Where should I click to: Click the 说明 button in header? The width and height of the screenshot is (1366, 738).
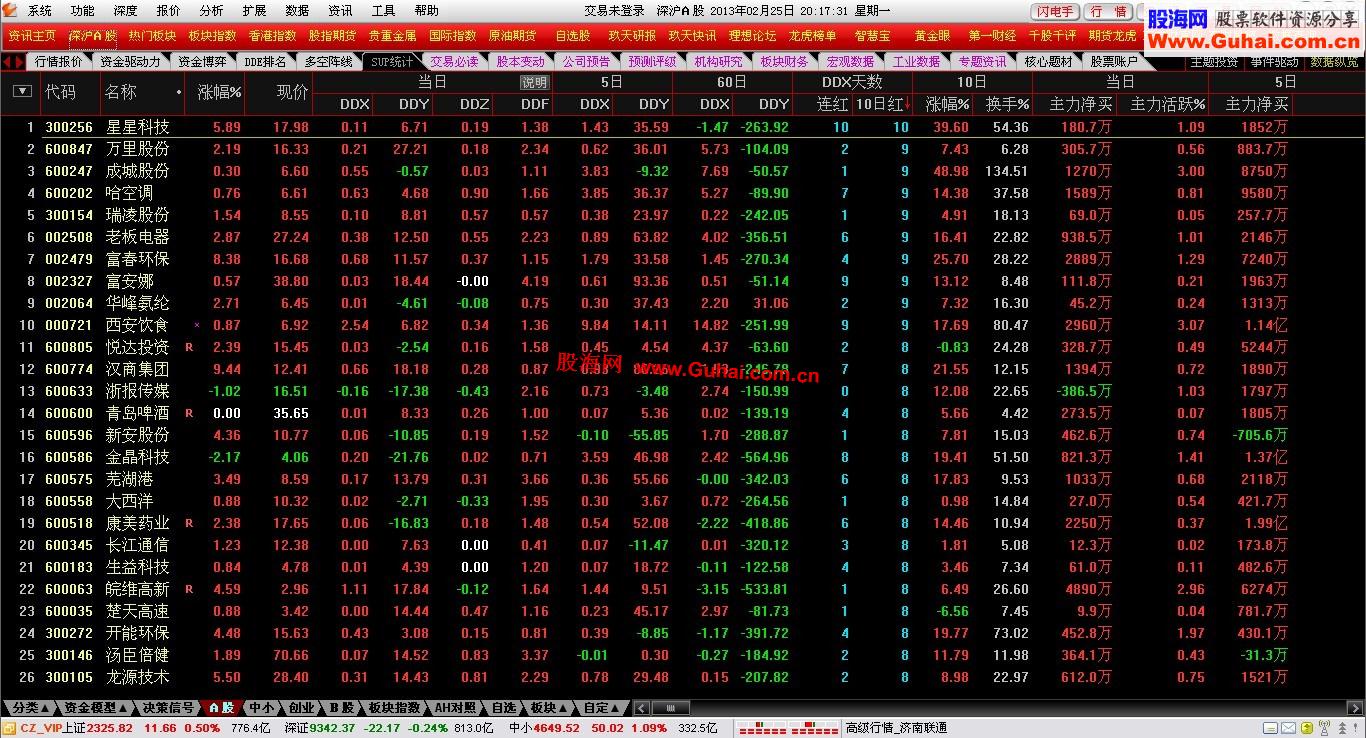click(x=534, y=82)
